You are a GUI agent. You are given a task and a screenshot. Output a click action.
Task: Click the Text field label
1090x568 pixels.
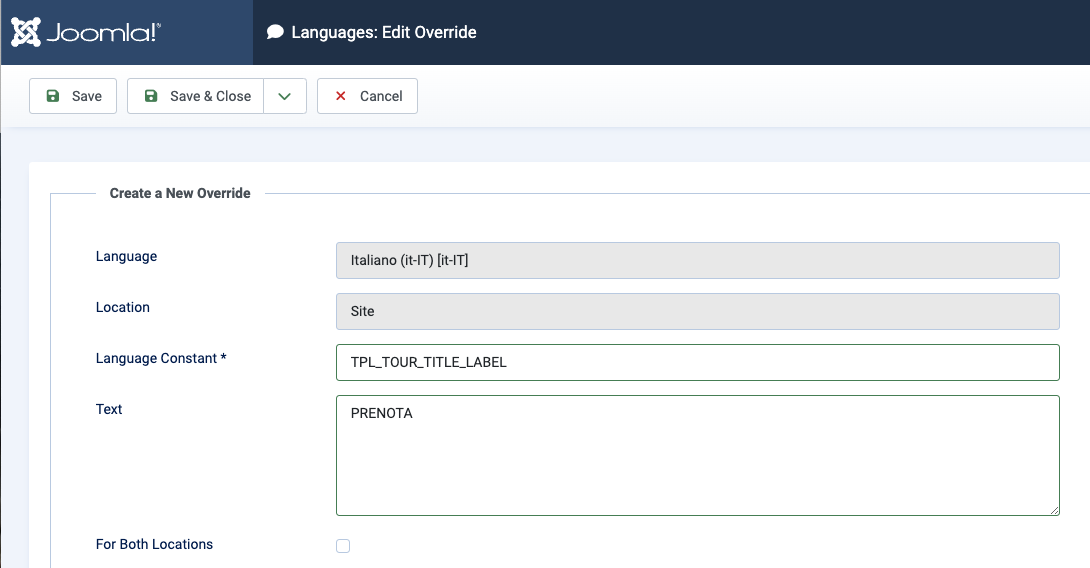tap(109, 409)
